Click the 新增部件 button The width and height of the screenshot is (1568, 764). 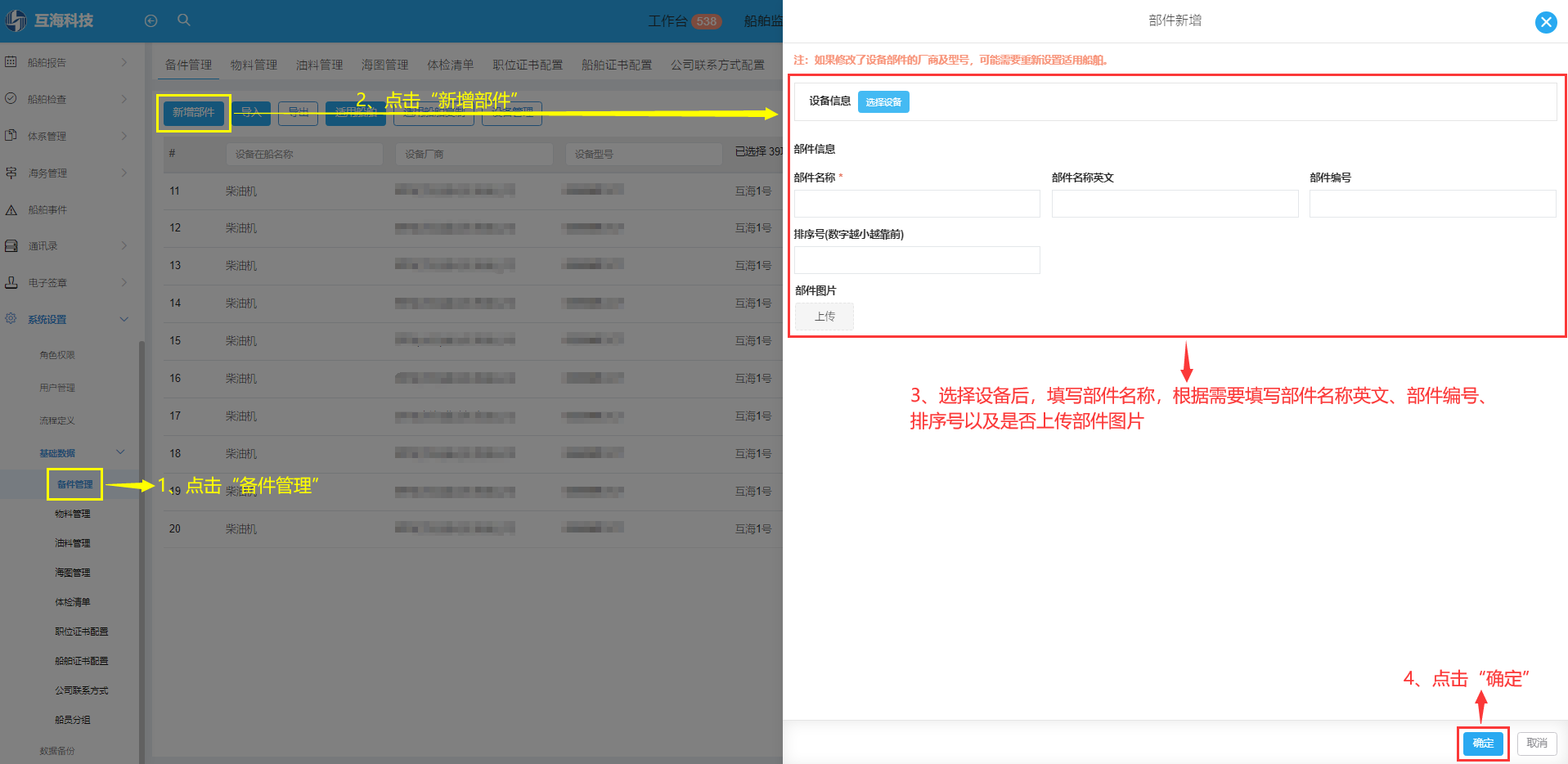click(x=194, y=113)
